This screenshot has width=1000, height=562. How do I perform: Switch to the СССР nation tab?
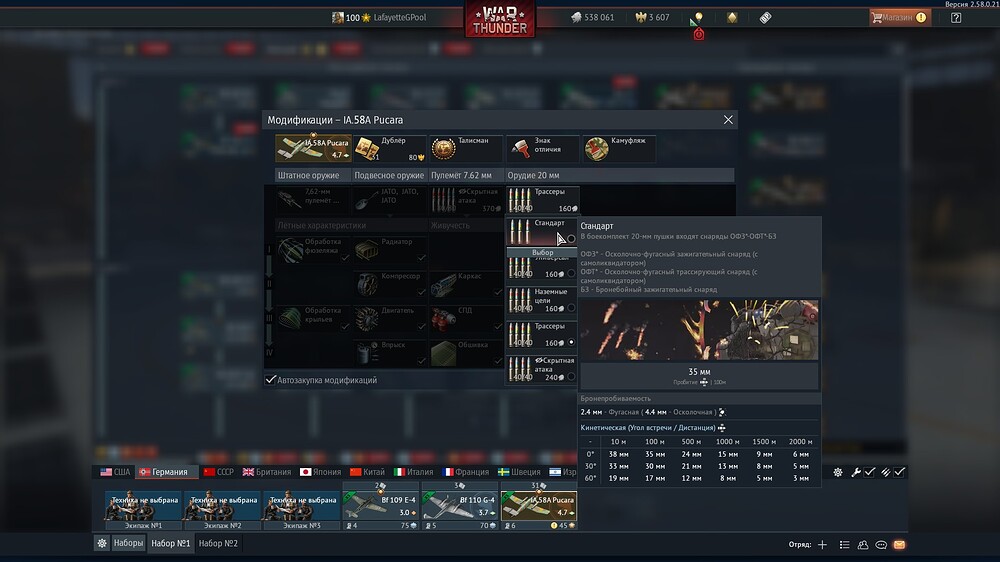(x=219, y=472)
